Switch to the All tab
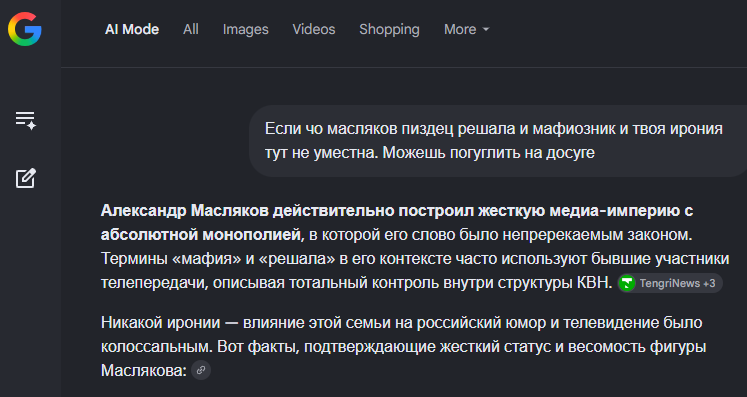Viewport: 747px width, 397px height. 191,30
